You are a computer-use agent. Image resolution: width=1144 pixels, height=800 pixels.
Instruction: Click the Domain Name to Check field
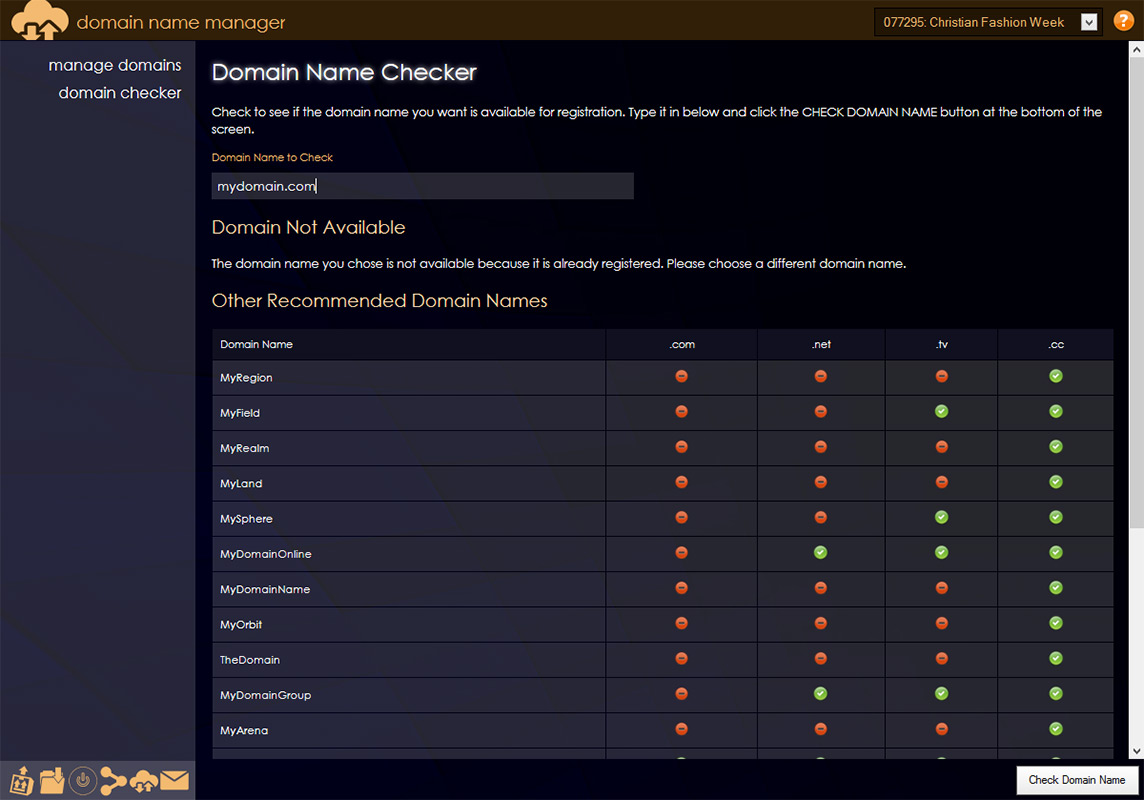pos(422,186)
